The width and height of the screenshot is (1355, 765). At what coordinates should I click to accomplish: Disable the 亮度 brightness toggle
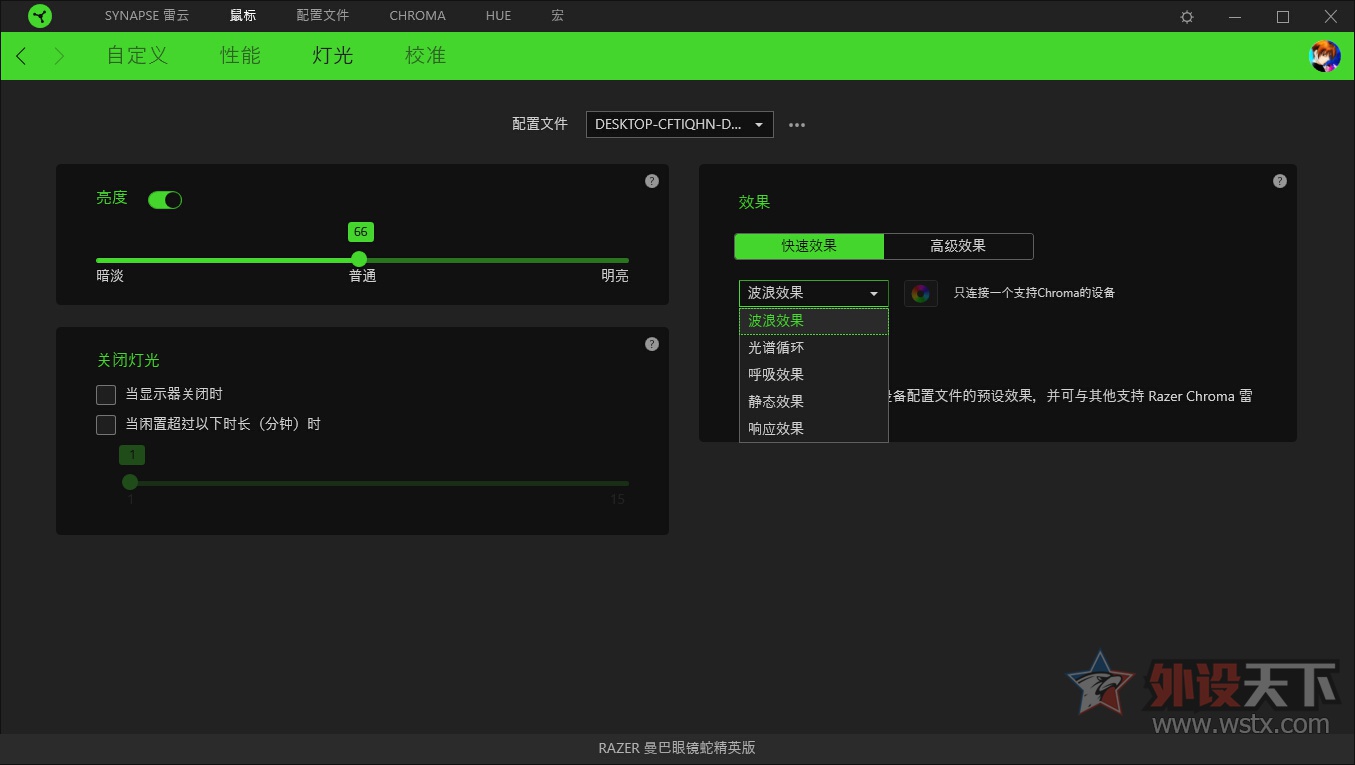165,199
